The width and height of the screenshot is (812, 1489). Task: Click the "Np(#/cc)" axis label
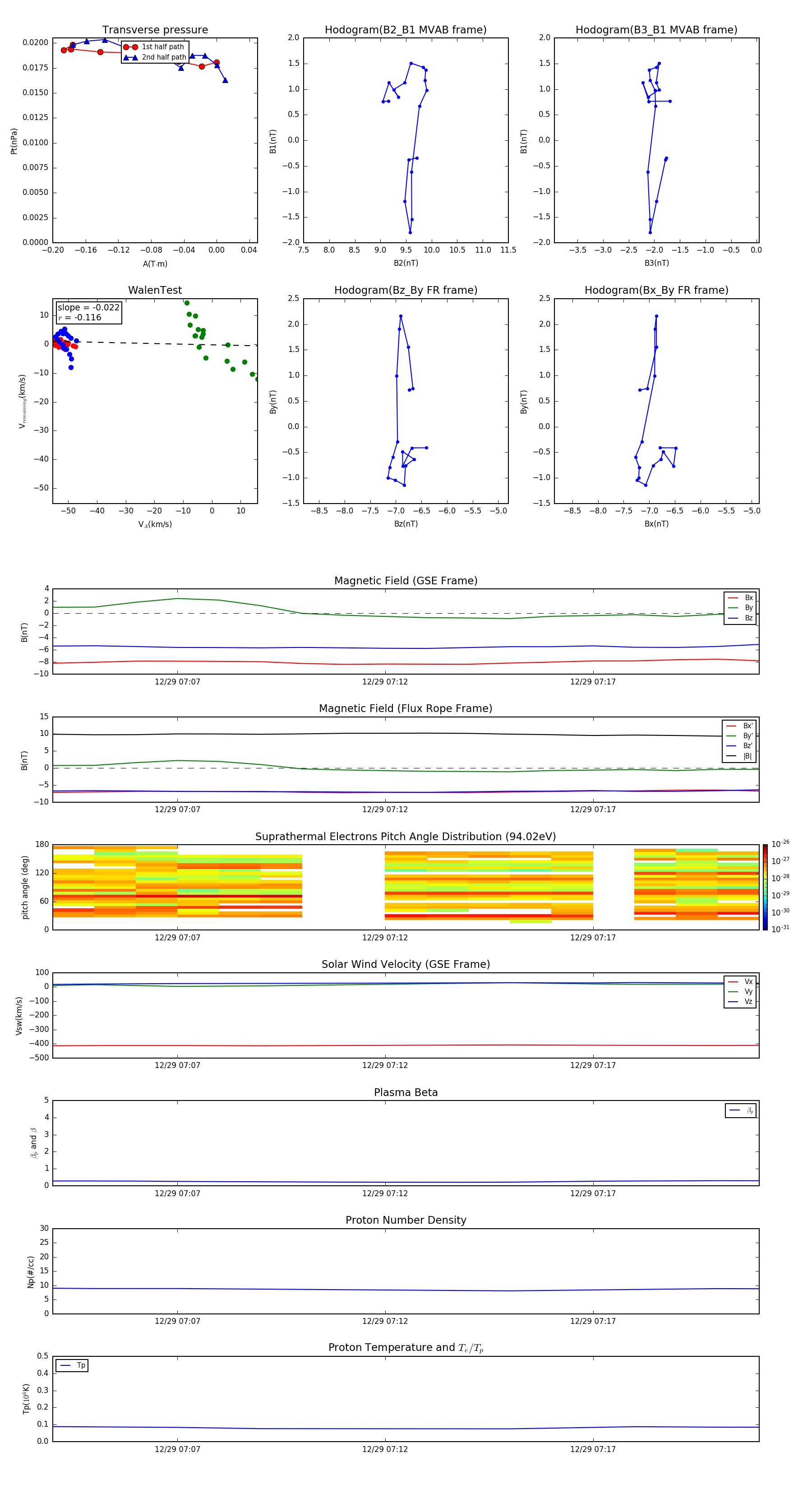pyautogui.click(x=31, y=1272)
